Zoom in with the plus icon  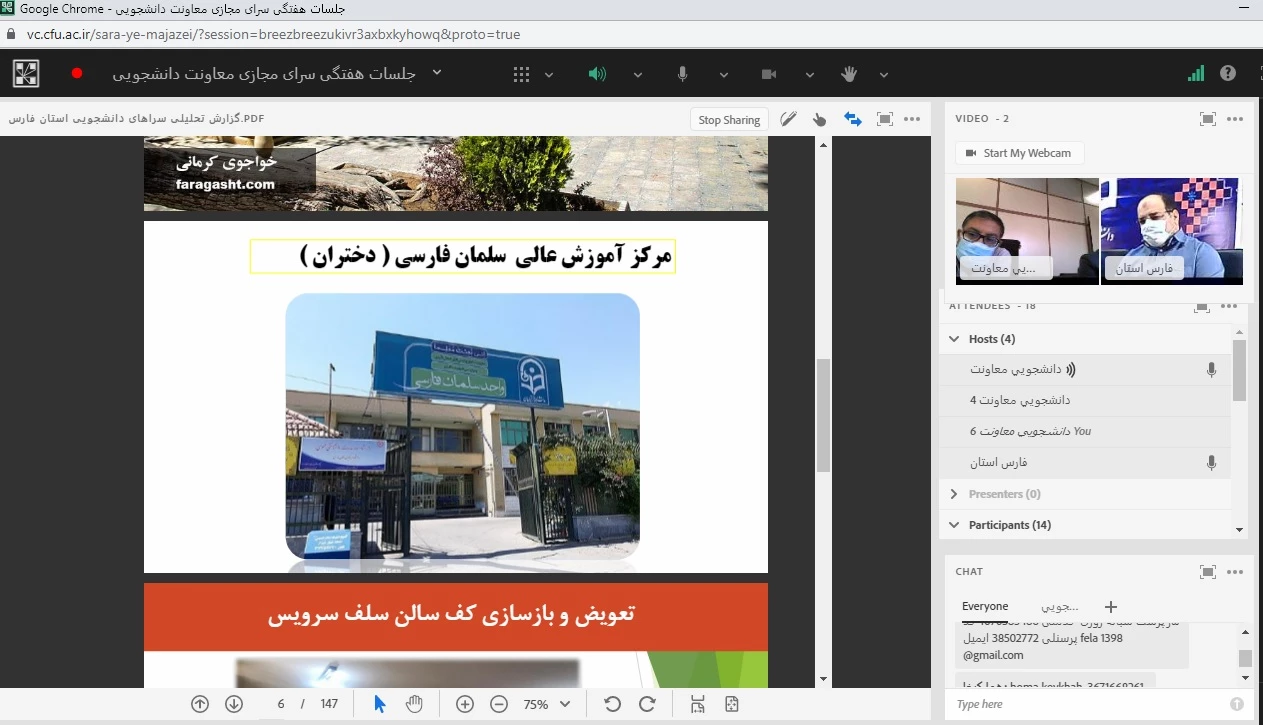465,704
